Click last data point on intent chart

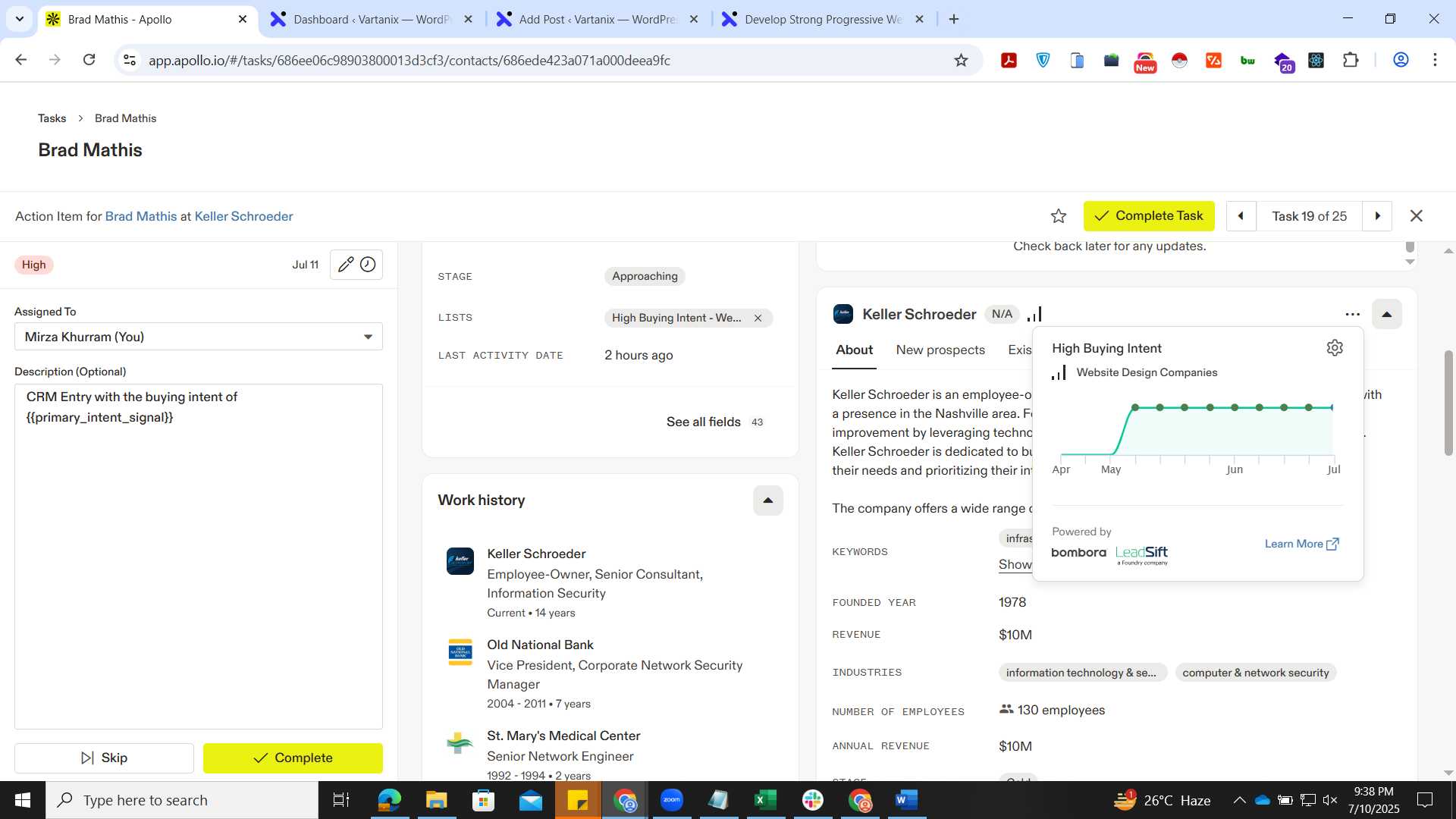1332,408
